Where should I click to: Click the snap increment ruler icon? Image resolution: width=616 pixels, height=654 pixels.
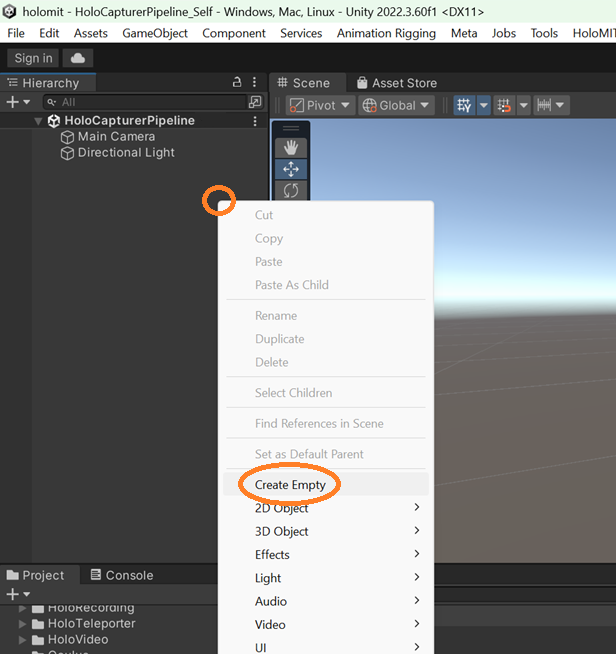(544, 105)
